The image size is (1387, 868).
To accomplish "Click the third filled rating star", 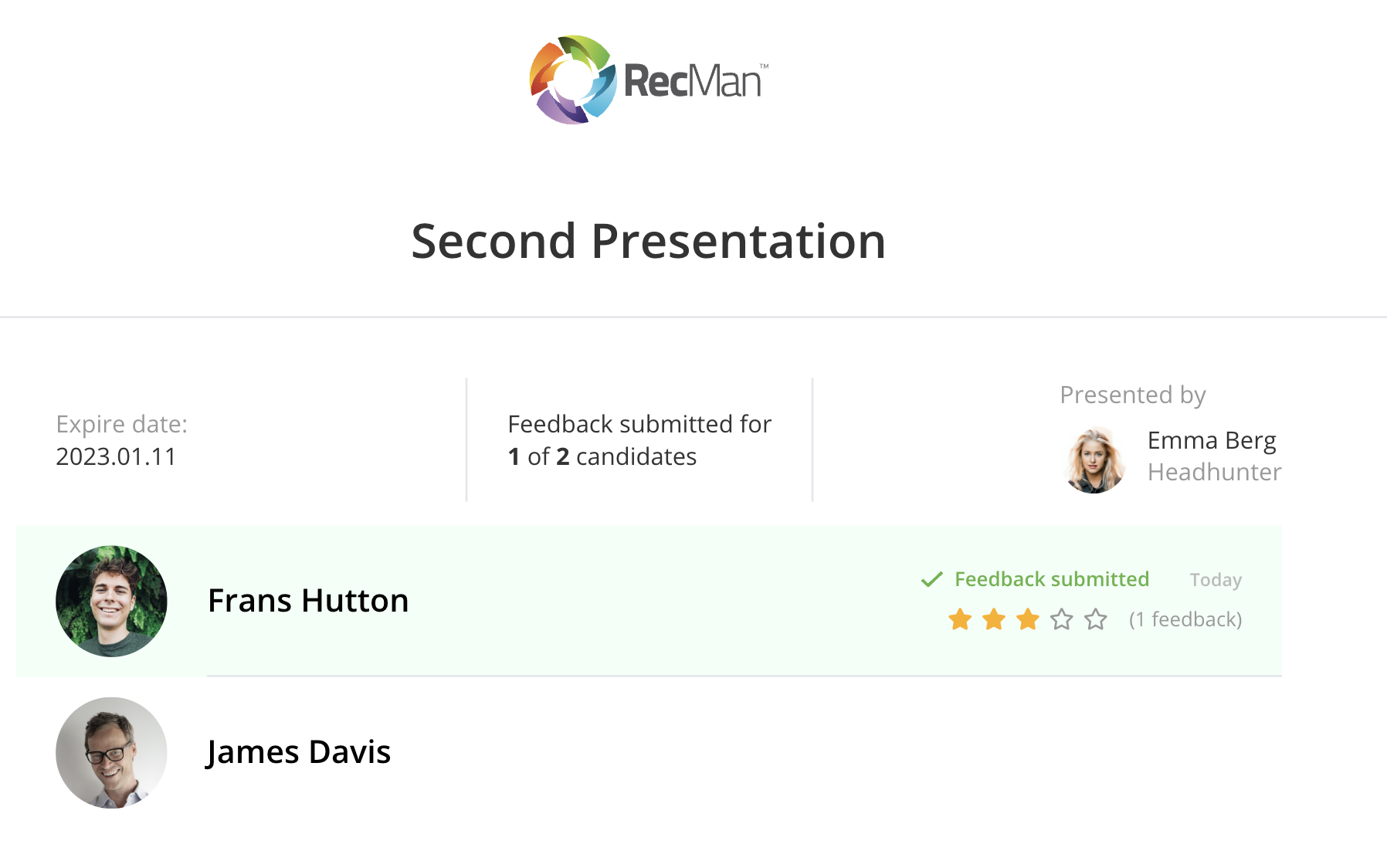I will [1028, 619].
